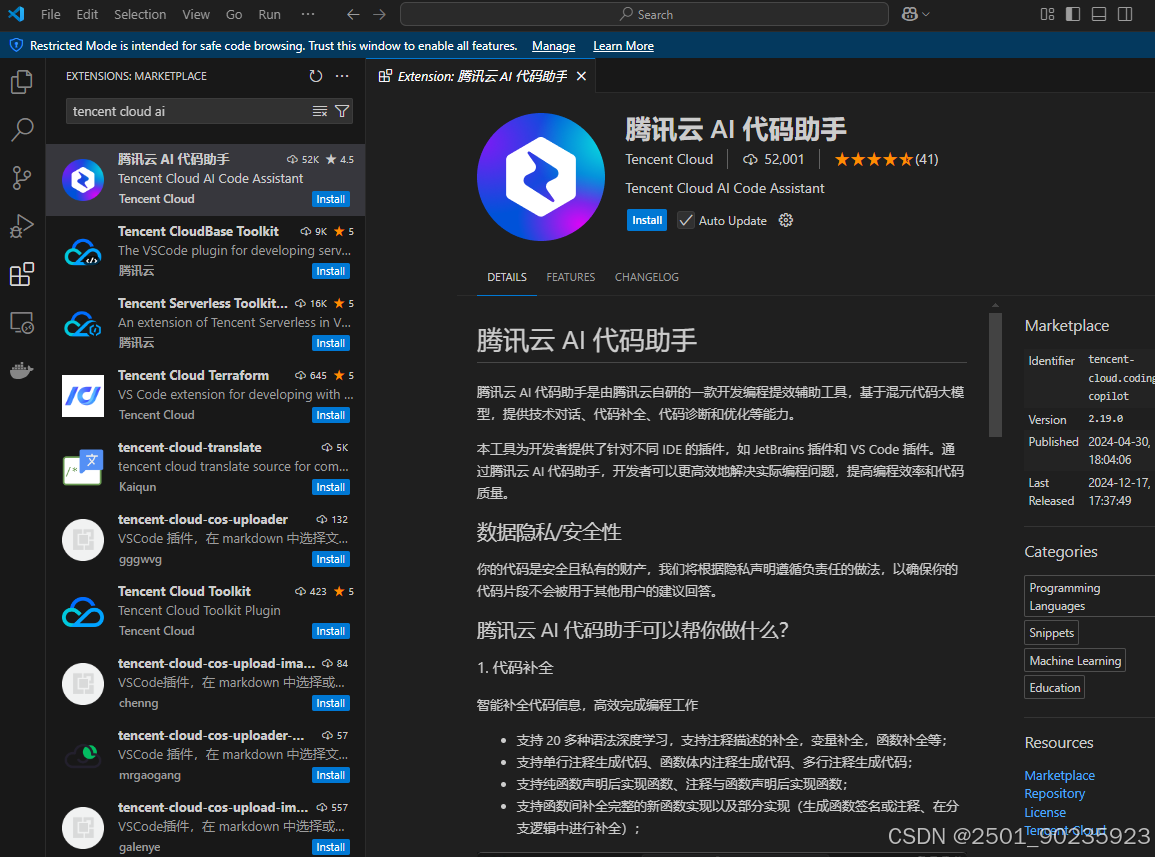Image resolution: width=1155 pixels, height=857 pixels.
Task: Open the Extensions panel more actions menu
Action: [x=342, y=76]
